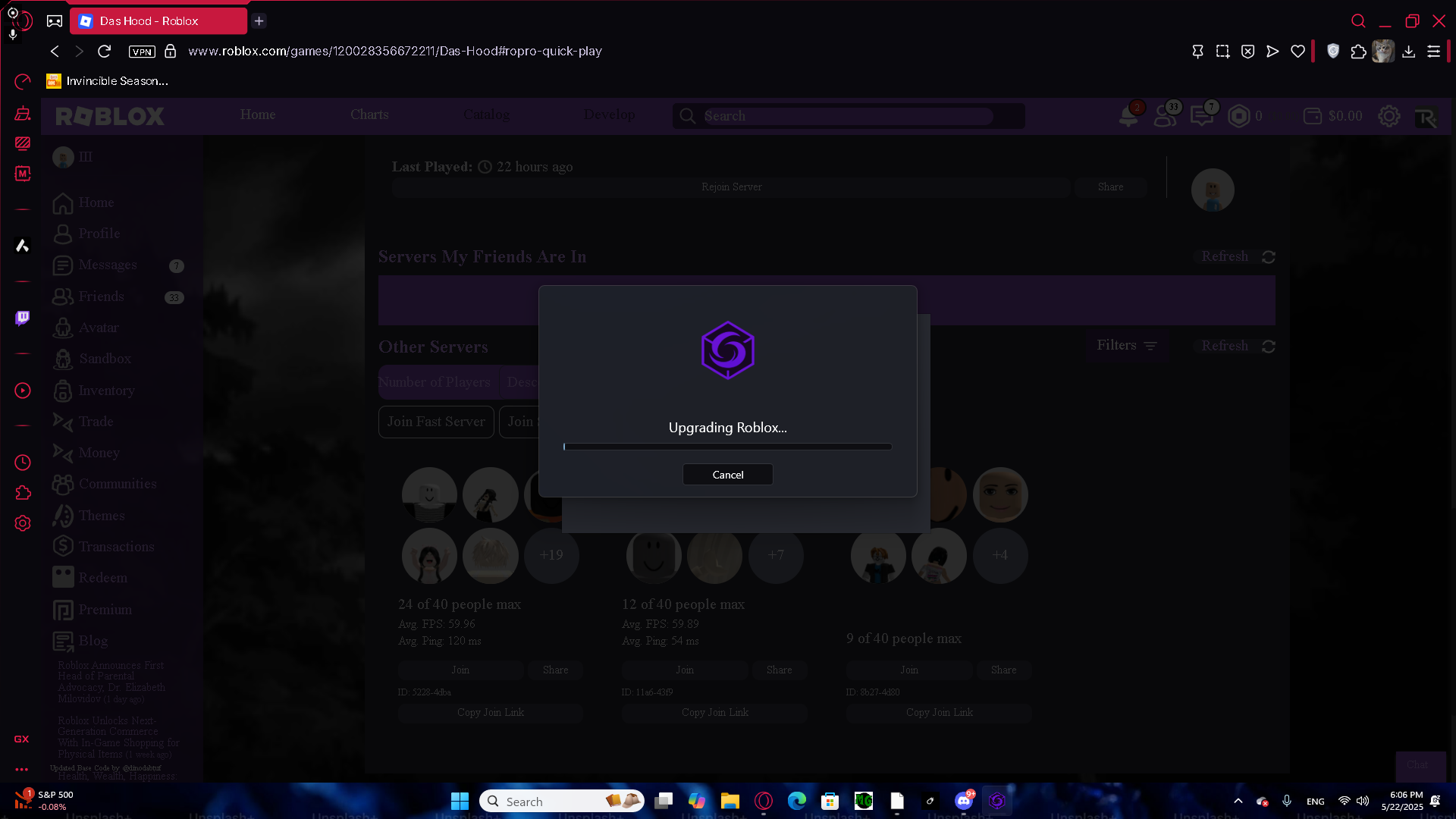Open the browser downloads icon

1408,52
